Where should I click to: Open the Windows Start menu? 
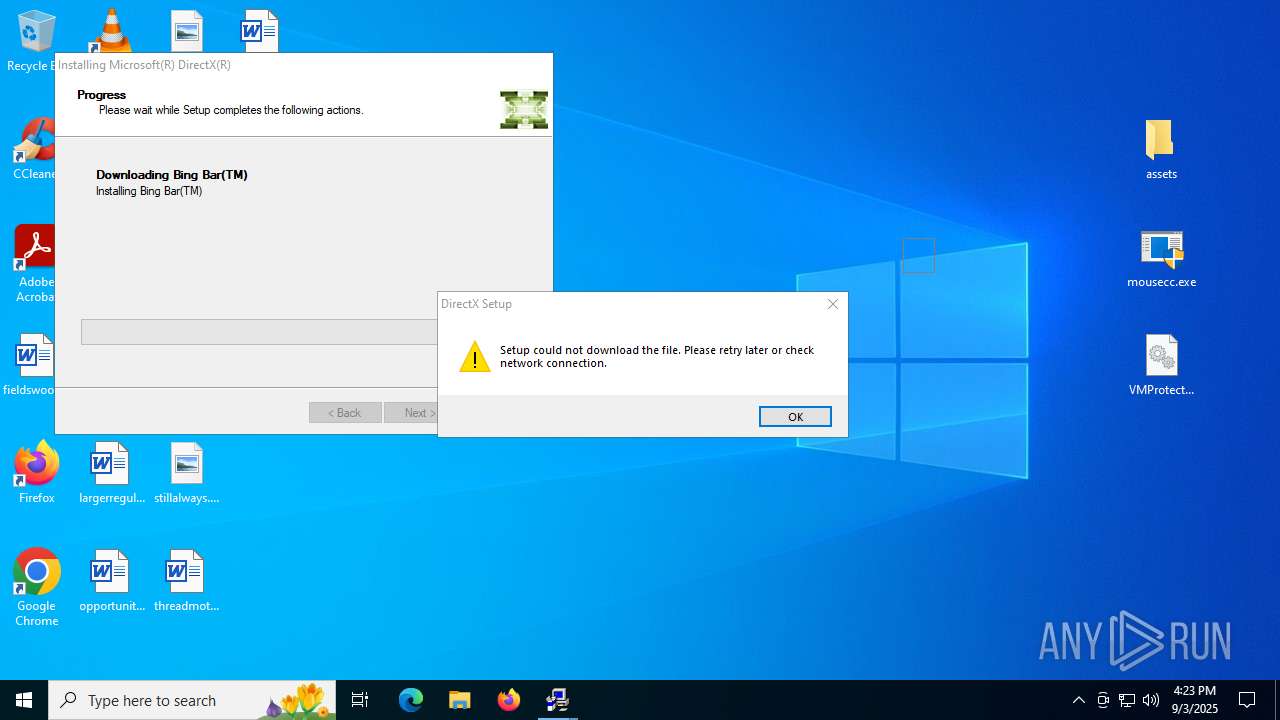pyautogui.click(x=24, y=700)
